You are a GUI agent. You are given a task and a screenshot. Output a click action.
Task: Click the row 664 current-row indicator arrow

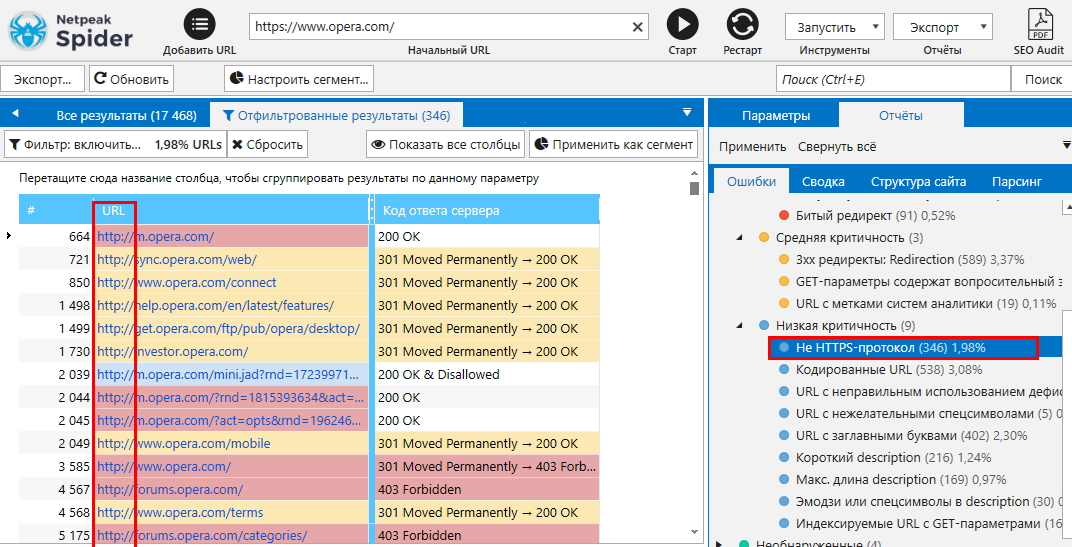(9, 236)
